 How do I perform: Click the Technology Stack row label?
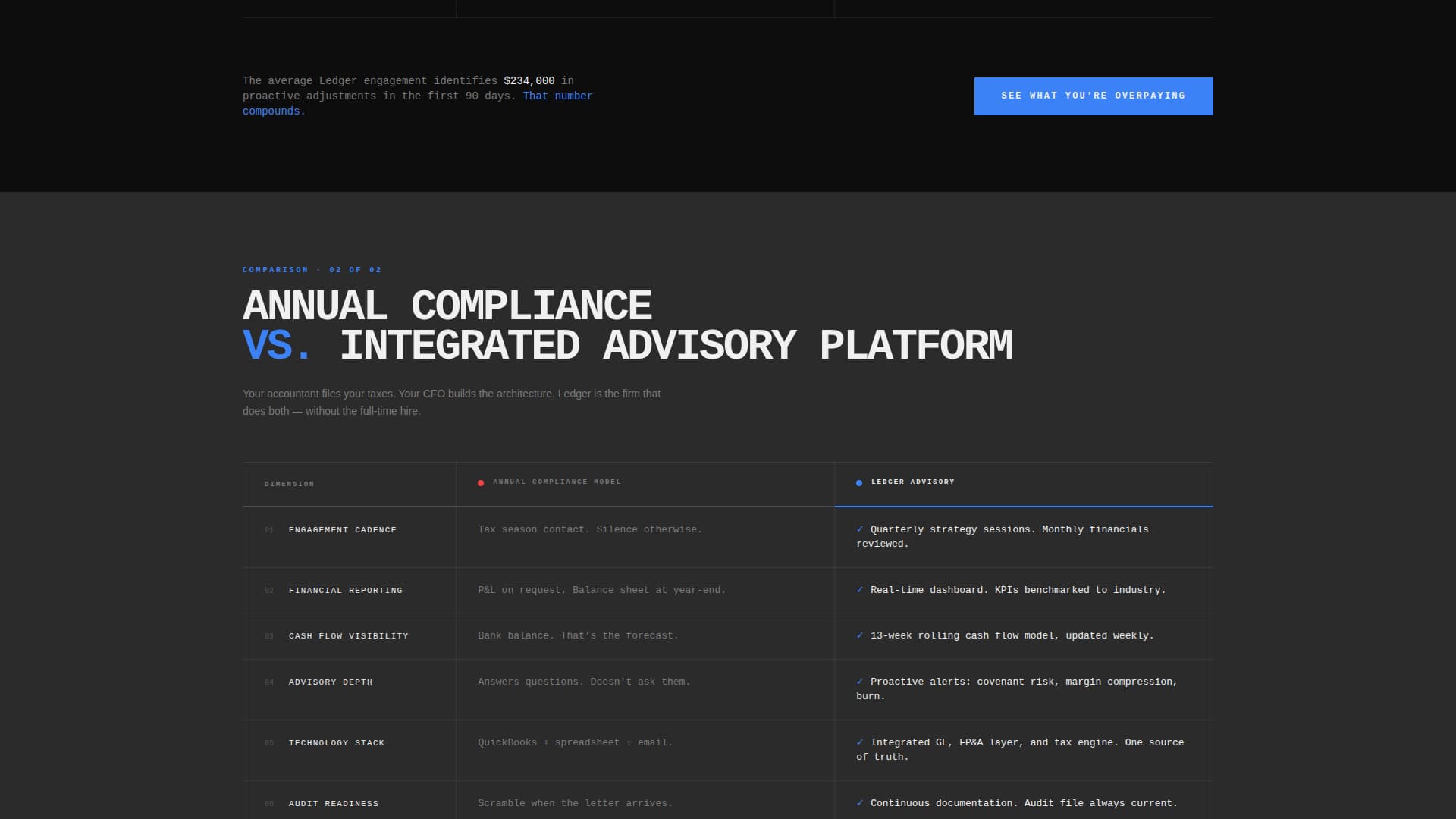pyautogui.click(x=337, y=743)
